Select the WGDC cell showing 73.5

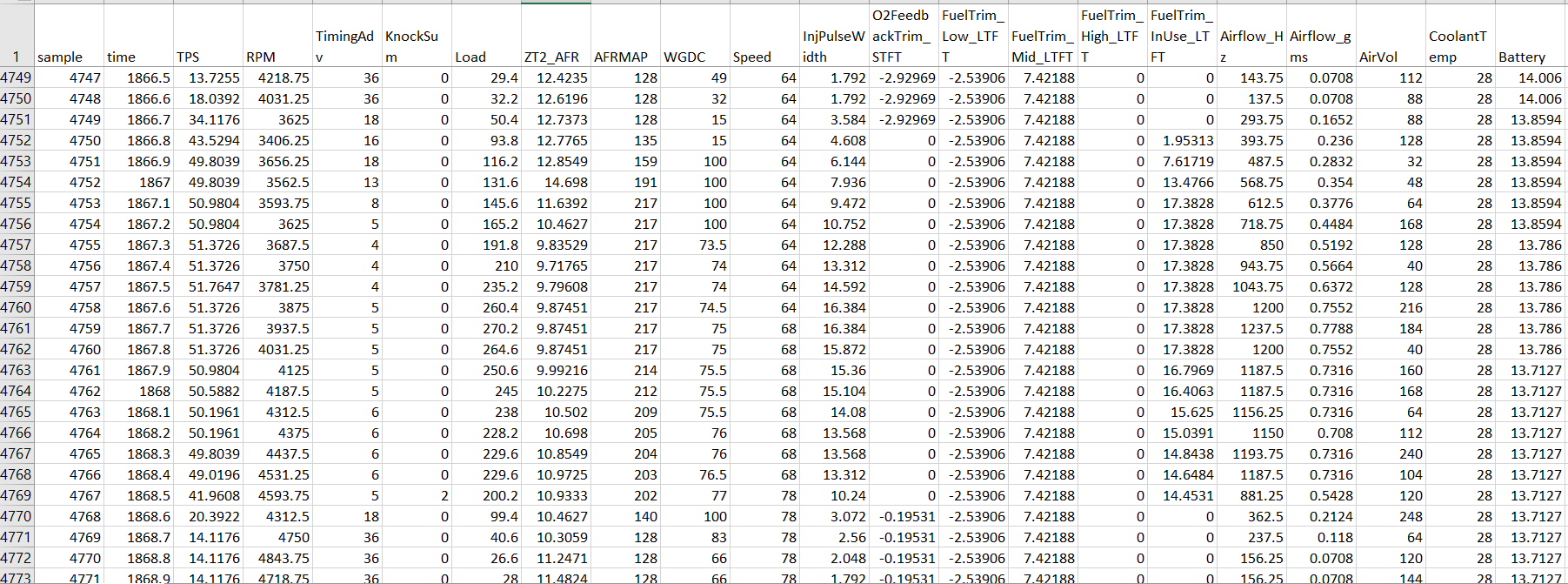click(x=695, y=245)
